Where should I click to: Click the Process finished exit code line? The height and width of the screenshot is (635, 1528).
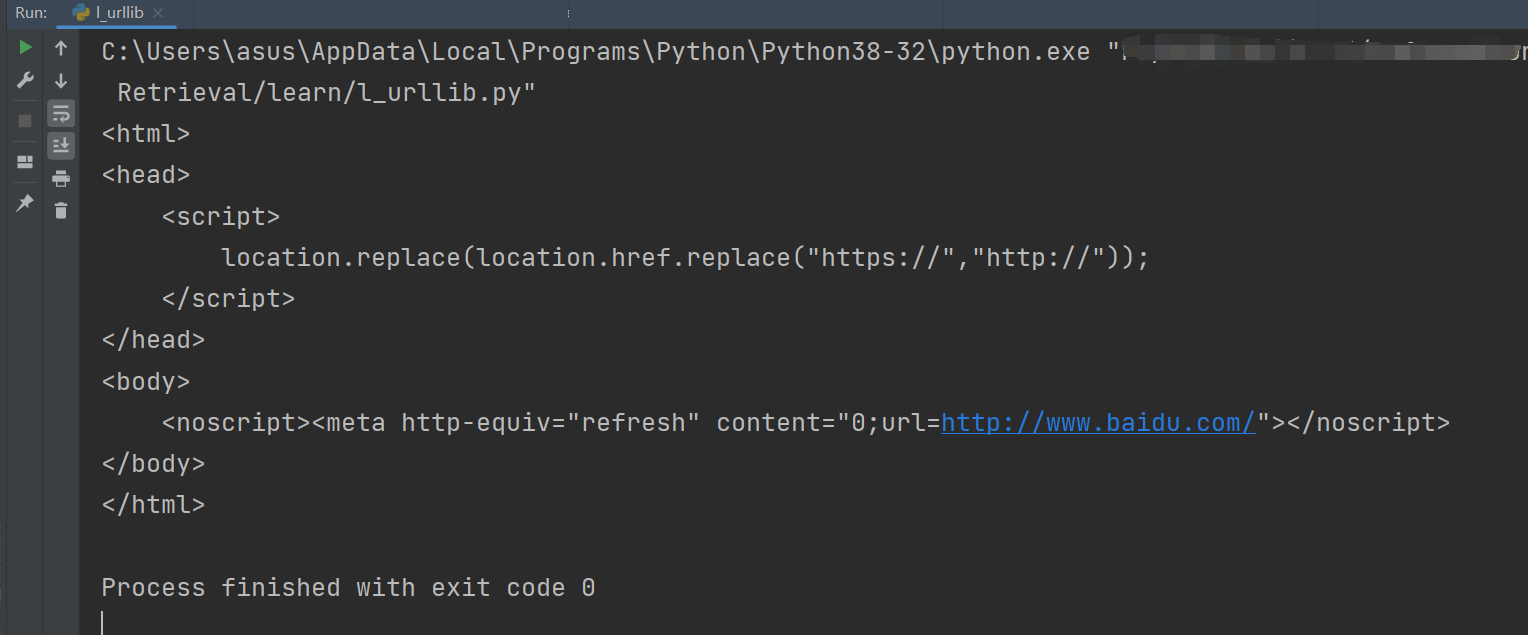tap(348, 587)
